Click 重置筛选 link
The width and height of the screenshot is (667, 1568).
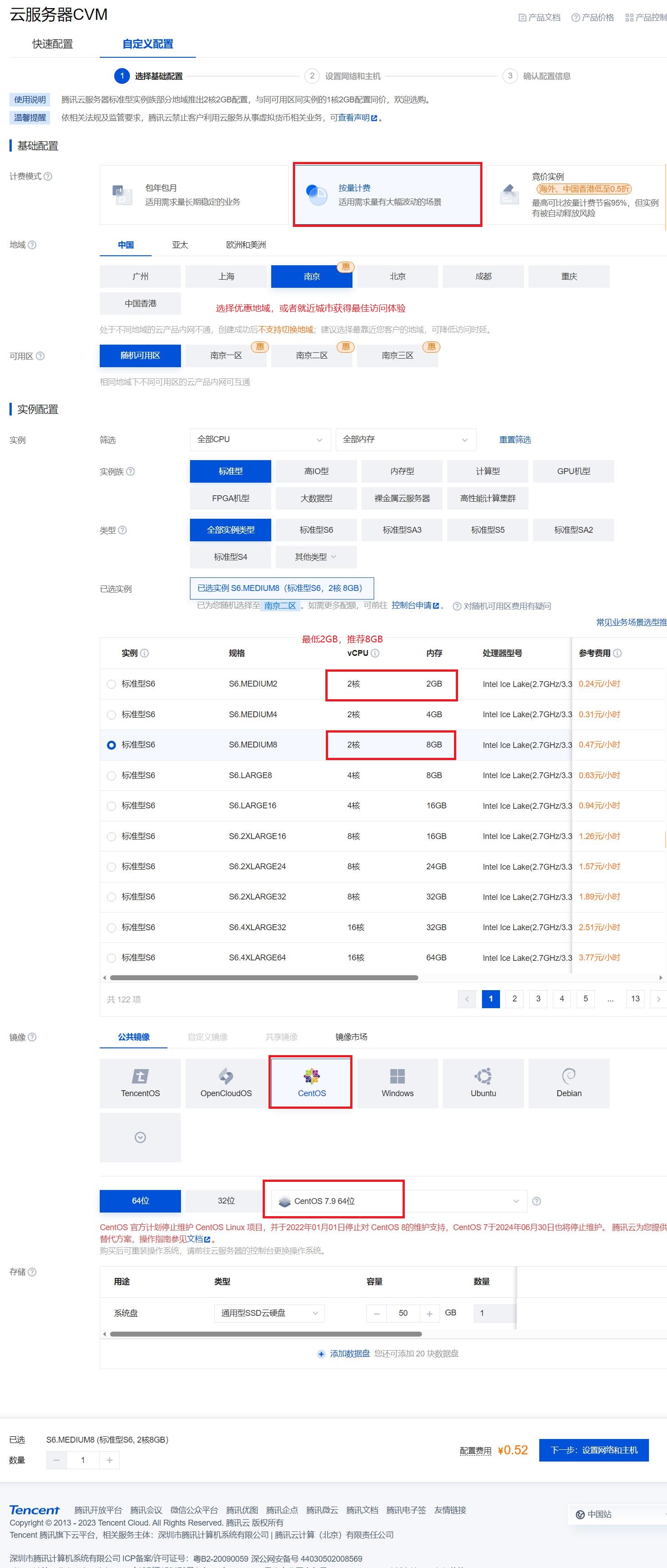[x=515, y=439]
